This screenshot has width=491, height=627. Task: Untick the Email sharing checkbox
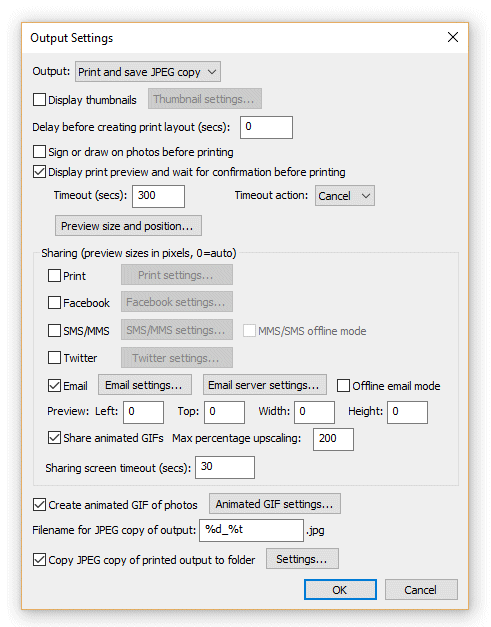tap(54, 385)
